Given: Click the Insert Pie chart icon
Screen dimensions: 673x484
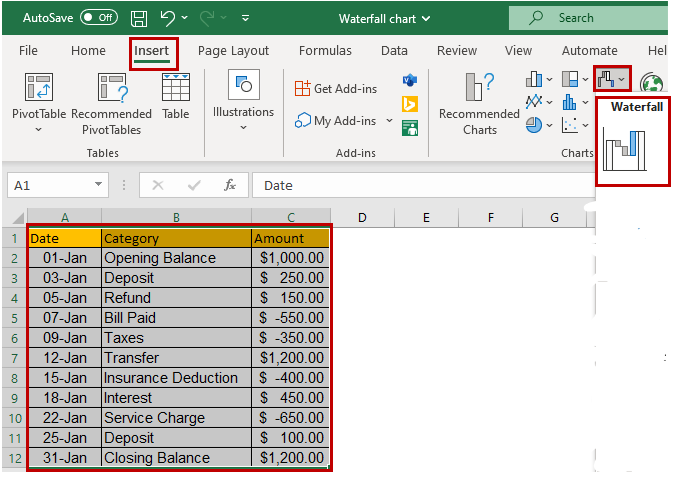Looking at the screenshot, I should pyautogui.click(x=534, y=125).
